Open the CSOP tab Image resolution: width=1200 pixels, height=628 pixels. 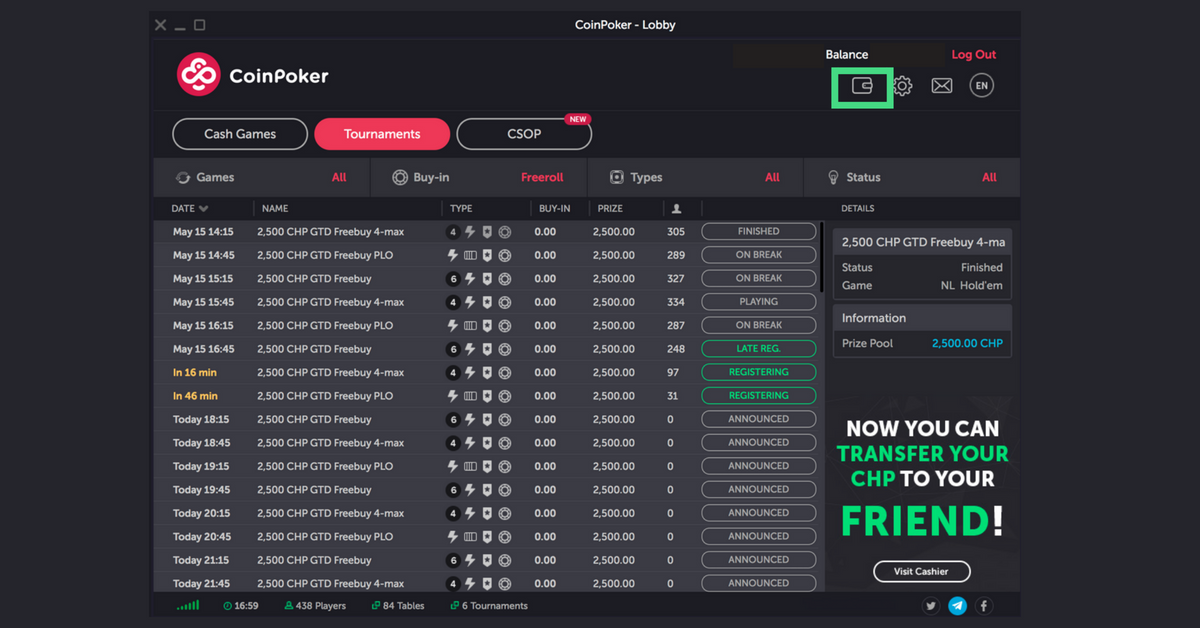524,134
